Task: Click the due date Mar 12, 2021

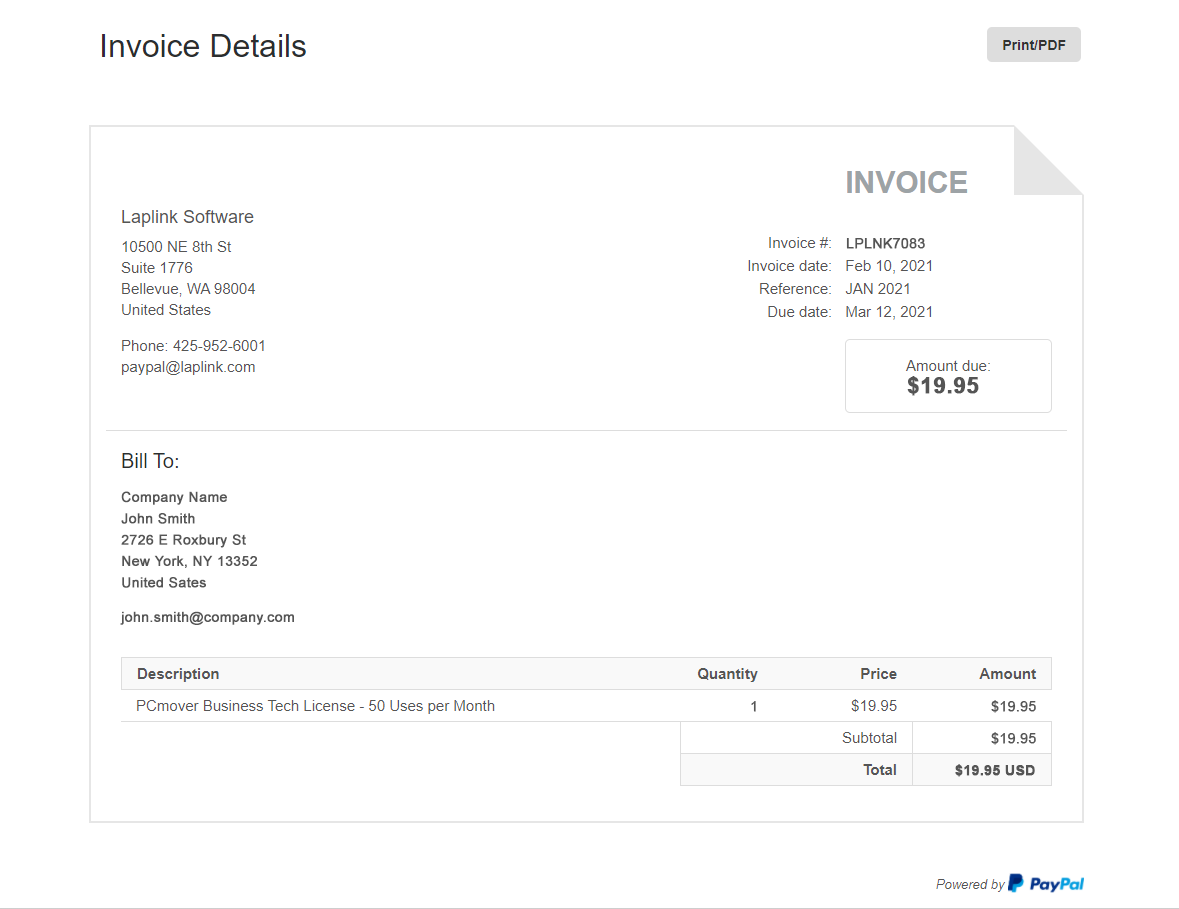Action: tap(889, 312)
